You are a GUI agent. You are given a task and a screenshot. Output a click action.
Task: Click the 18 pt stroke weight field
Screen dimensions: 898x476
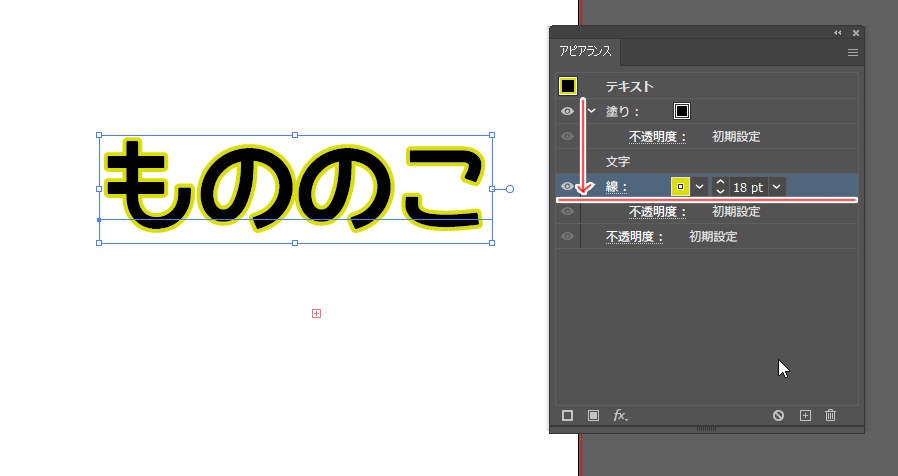pyautogui.click(x=747, y=187)
